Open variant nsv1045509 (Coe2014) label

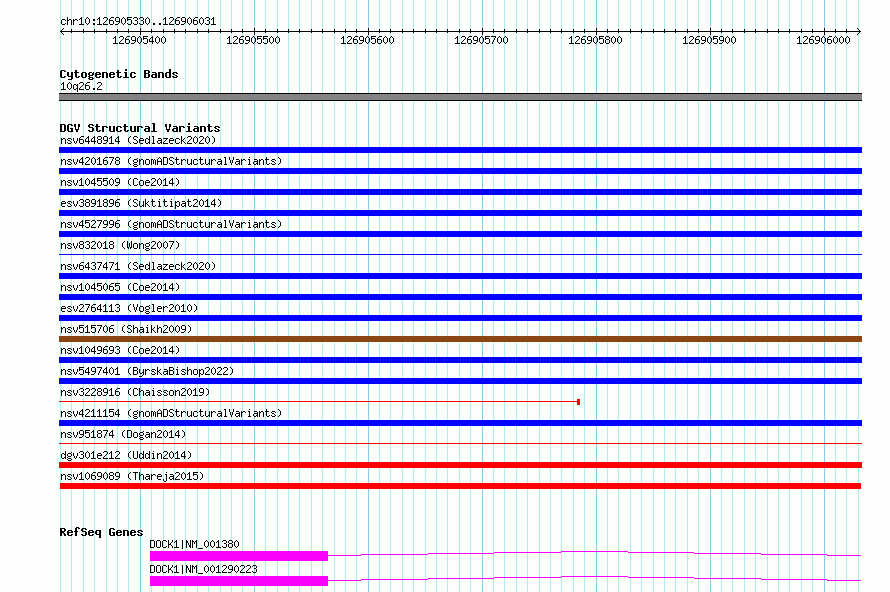coord(120,182)
